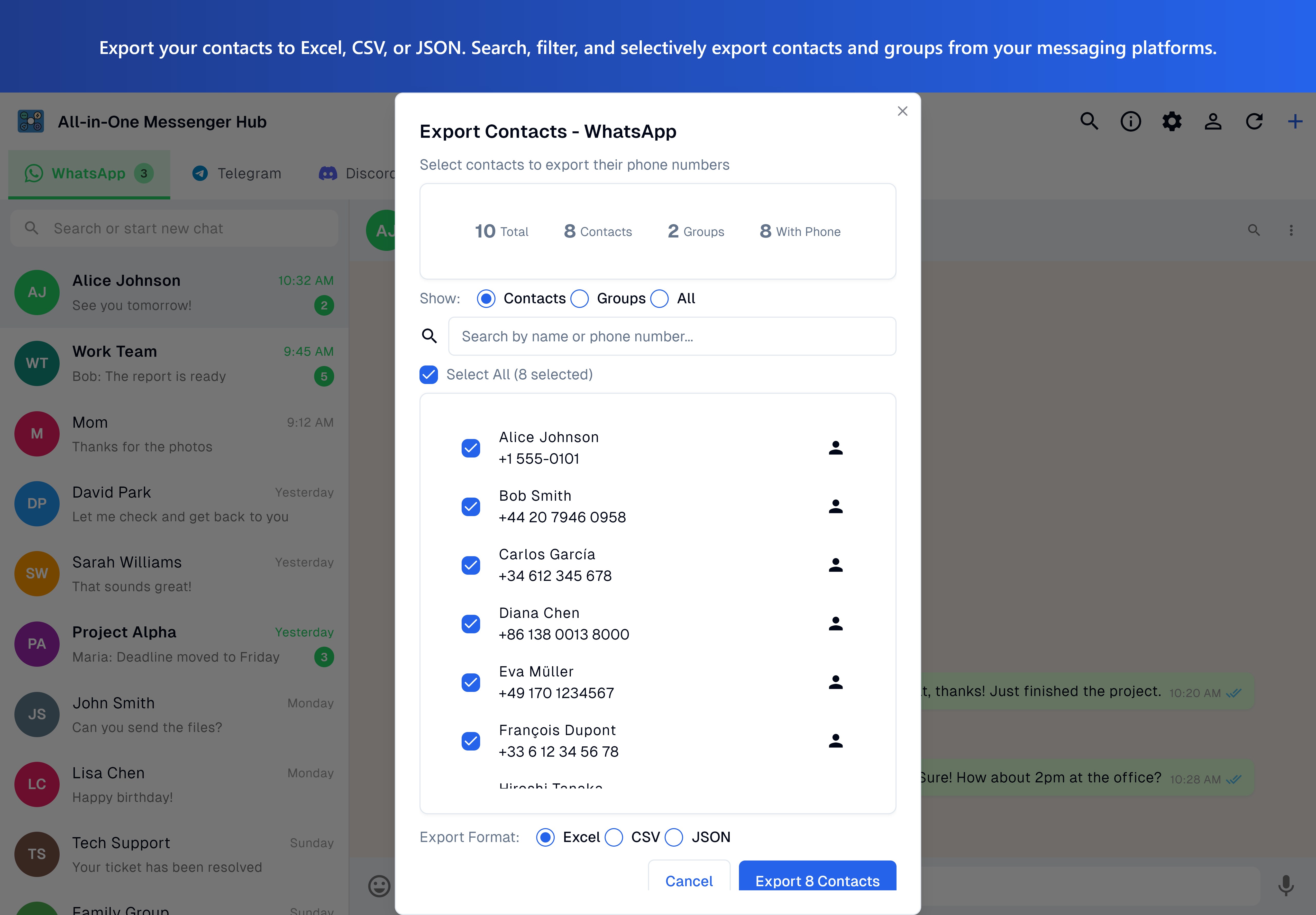Image resolution: width=1316 pixels, height=915 pixels.
Task: Select the Groups show radio button
Action: (x=579, y=299)
